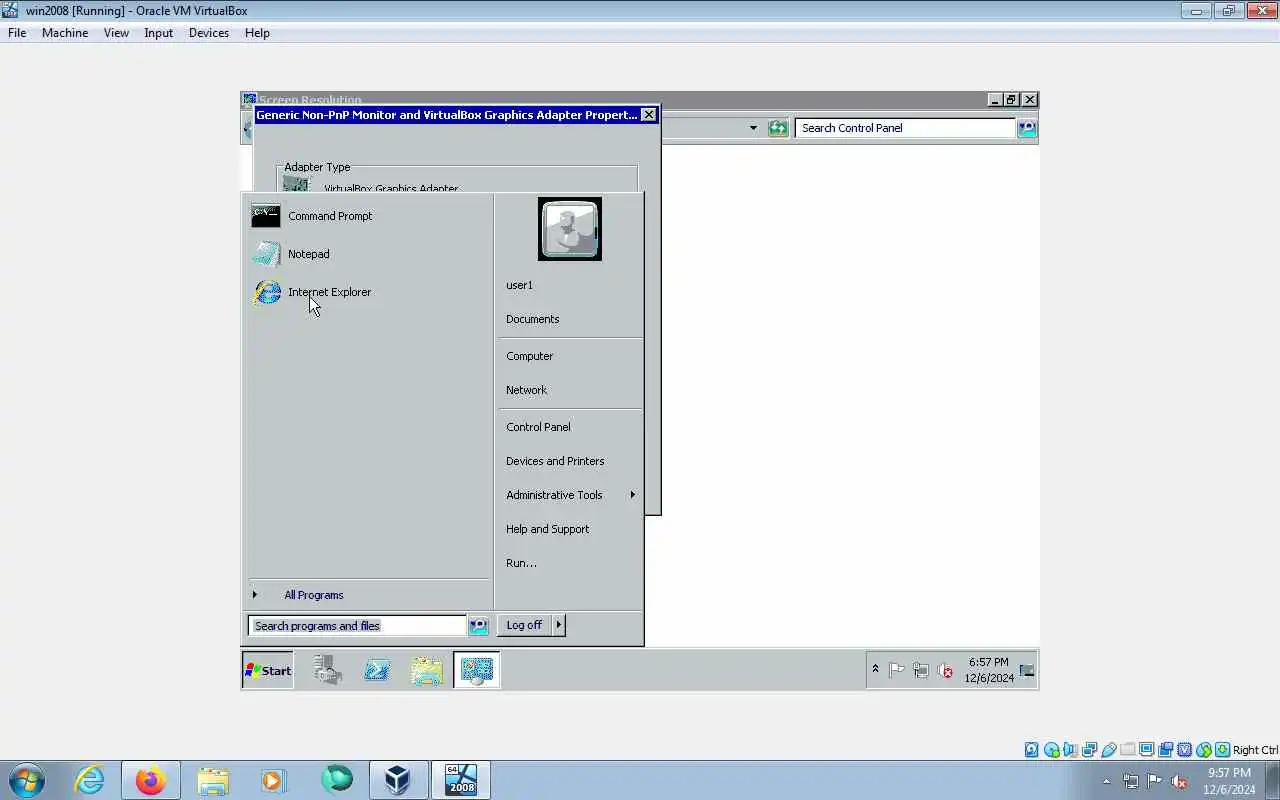Open VirtualBox Manager on host taskbar
This screenshot has height=800, width=1280.
click(x=398, y=780)
